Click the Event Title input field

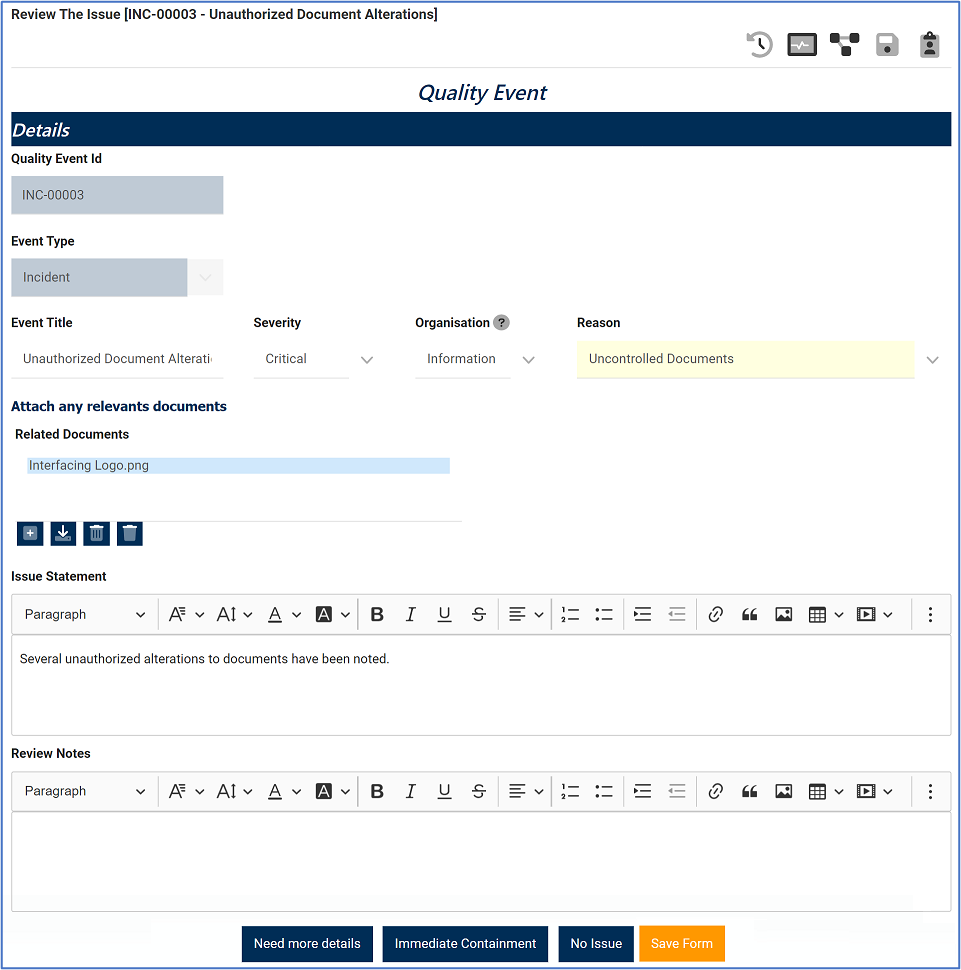click(x=117, y=359)
